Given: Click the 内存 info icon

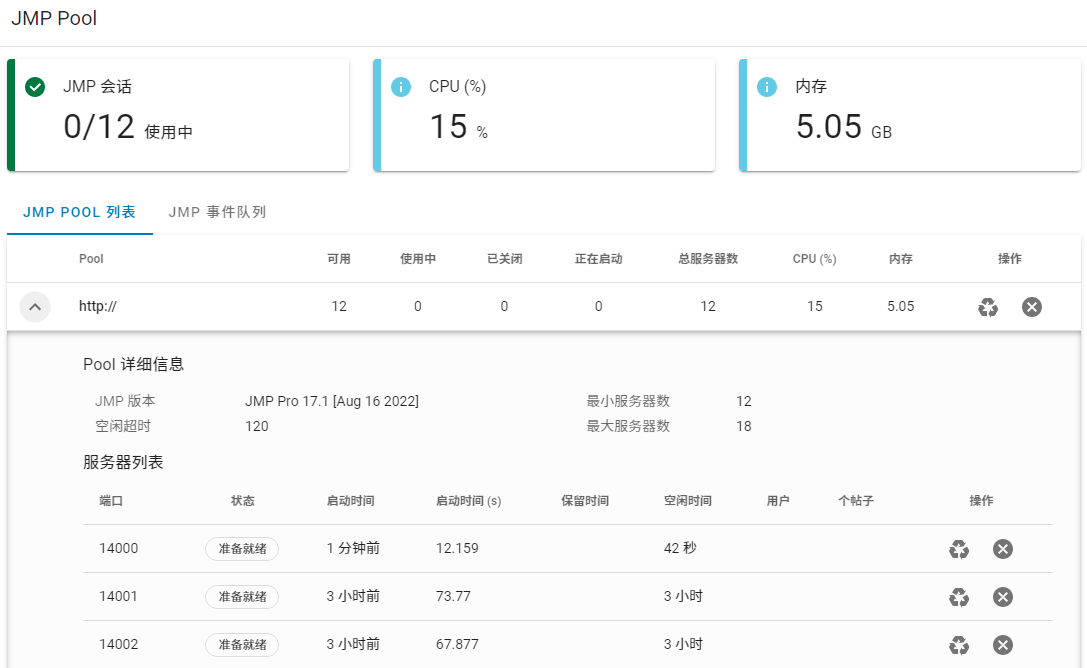Looking at the screenshot, I should tap(767, 87).
